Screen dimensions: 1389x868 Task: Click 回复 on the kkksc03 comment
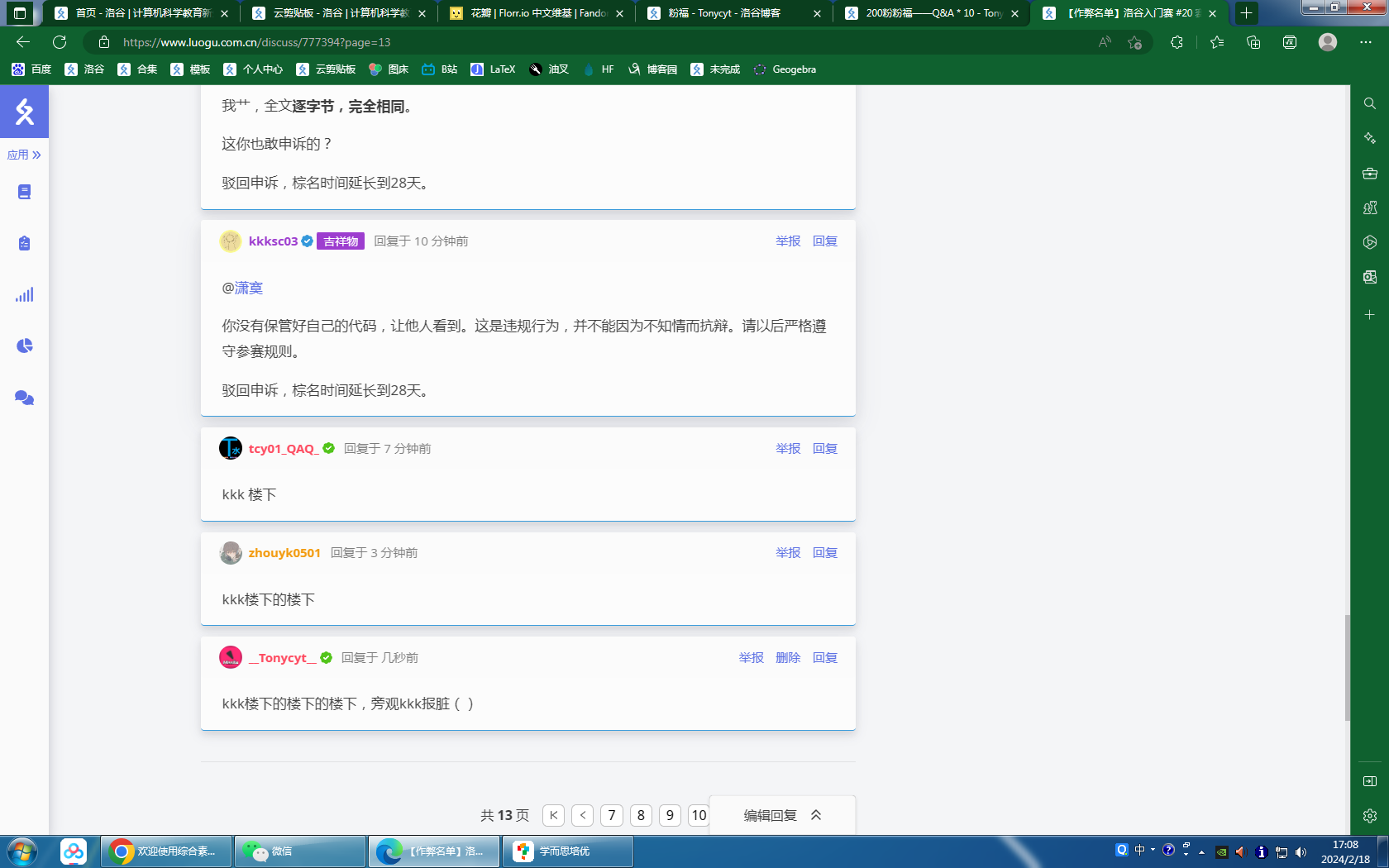824,241
